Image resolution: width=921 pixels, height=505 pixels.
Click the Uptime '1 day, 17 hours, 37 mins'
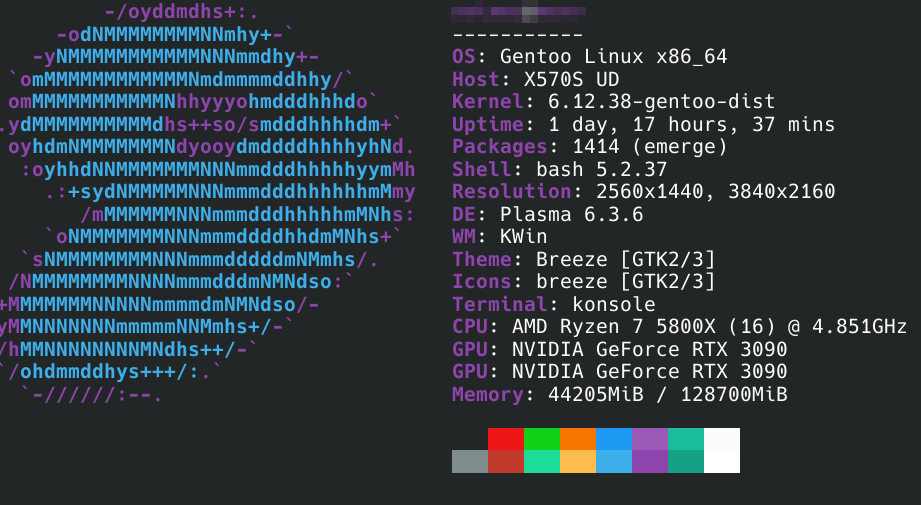coord(691,124)
